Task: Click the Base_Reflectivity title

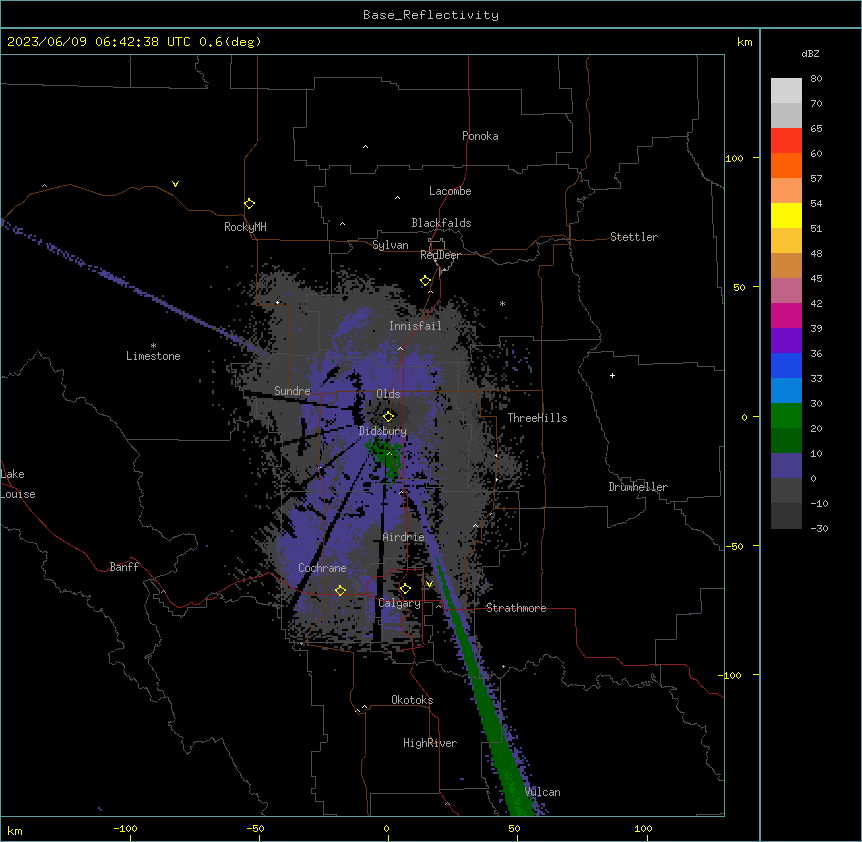Action: (x=431, y=15)
